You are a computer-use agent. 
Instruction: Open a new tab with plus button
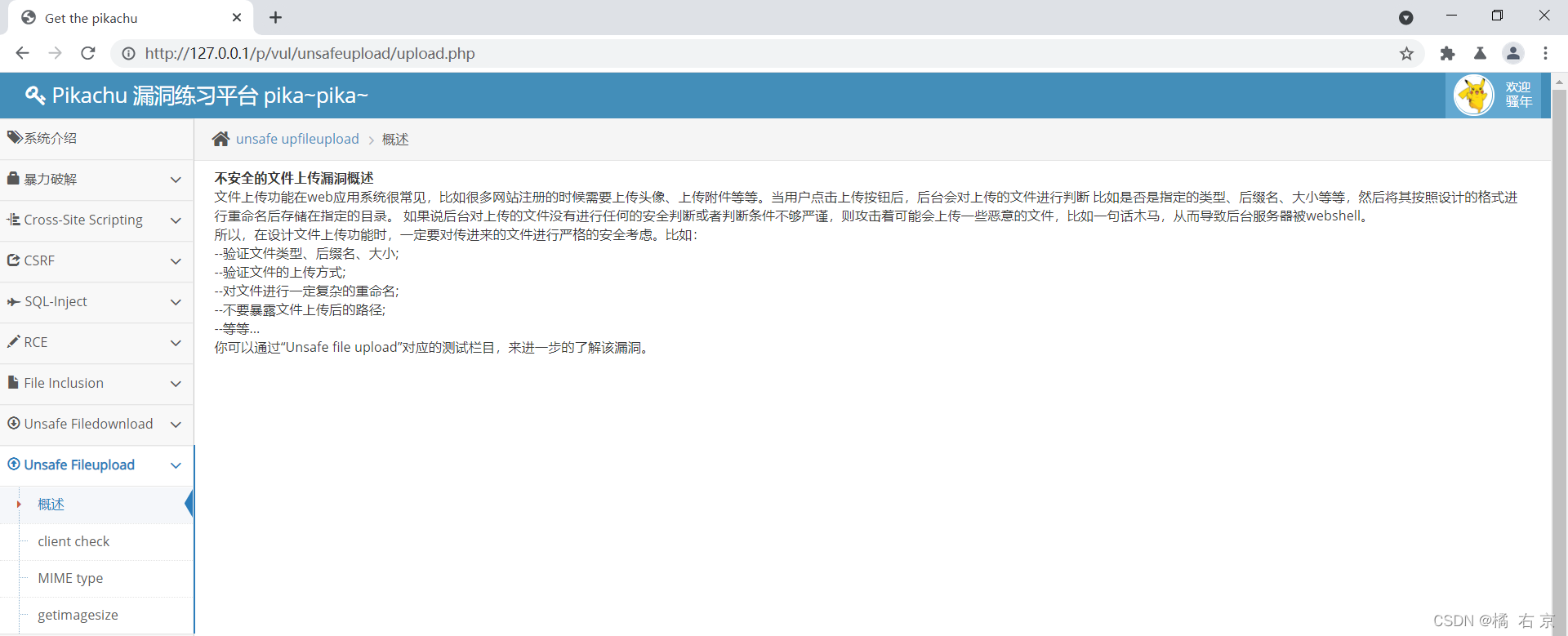275,17
